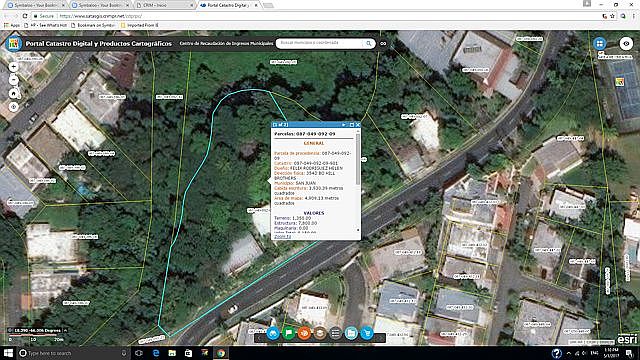The width and height of the screenshot is (640, 360).
Task: Open the Chrome menu button
Action: [633, 16]
